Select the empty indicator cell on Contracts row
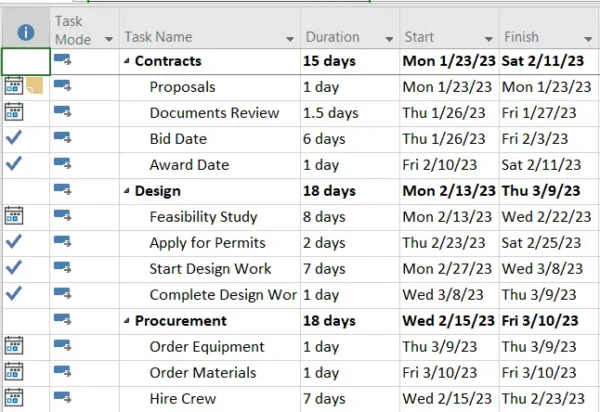Image resolution: width=600 pixels, height=412 pixels. tap(26, 62)
